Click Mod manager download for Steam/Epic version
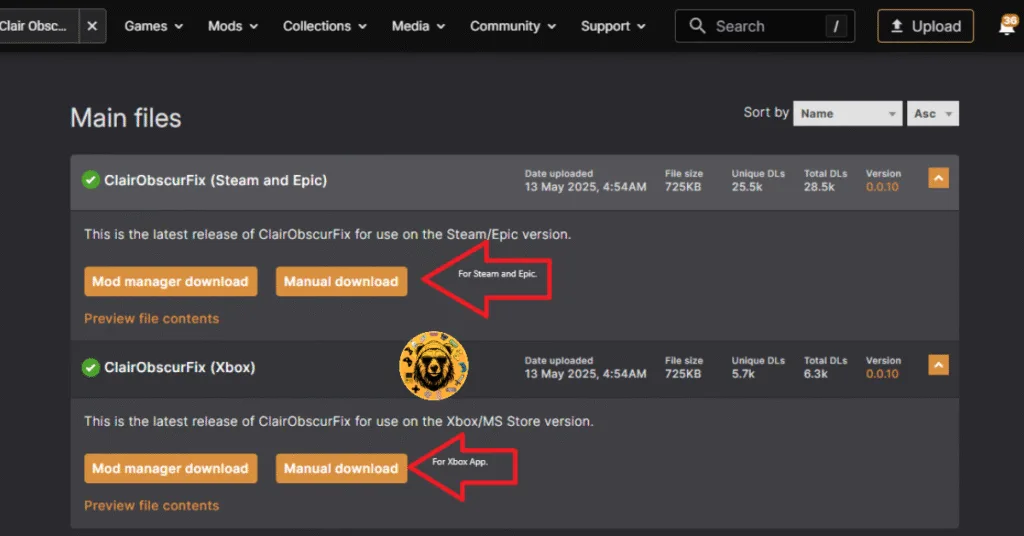The width and height of the screenshot is (1024, 536). [x=170, y=281]
